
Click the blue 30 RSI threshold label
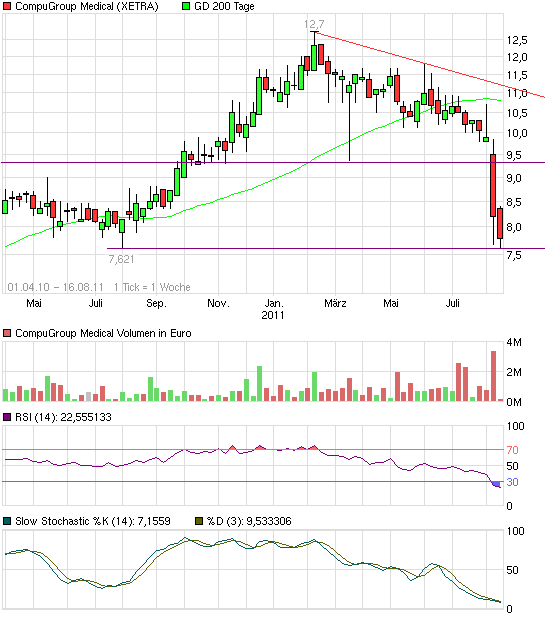(x=513, y=482)
